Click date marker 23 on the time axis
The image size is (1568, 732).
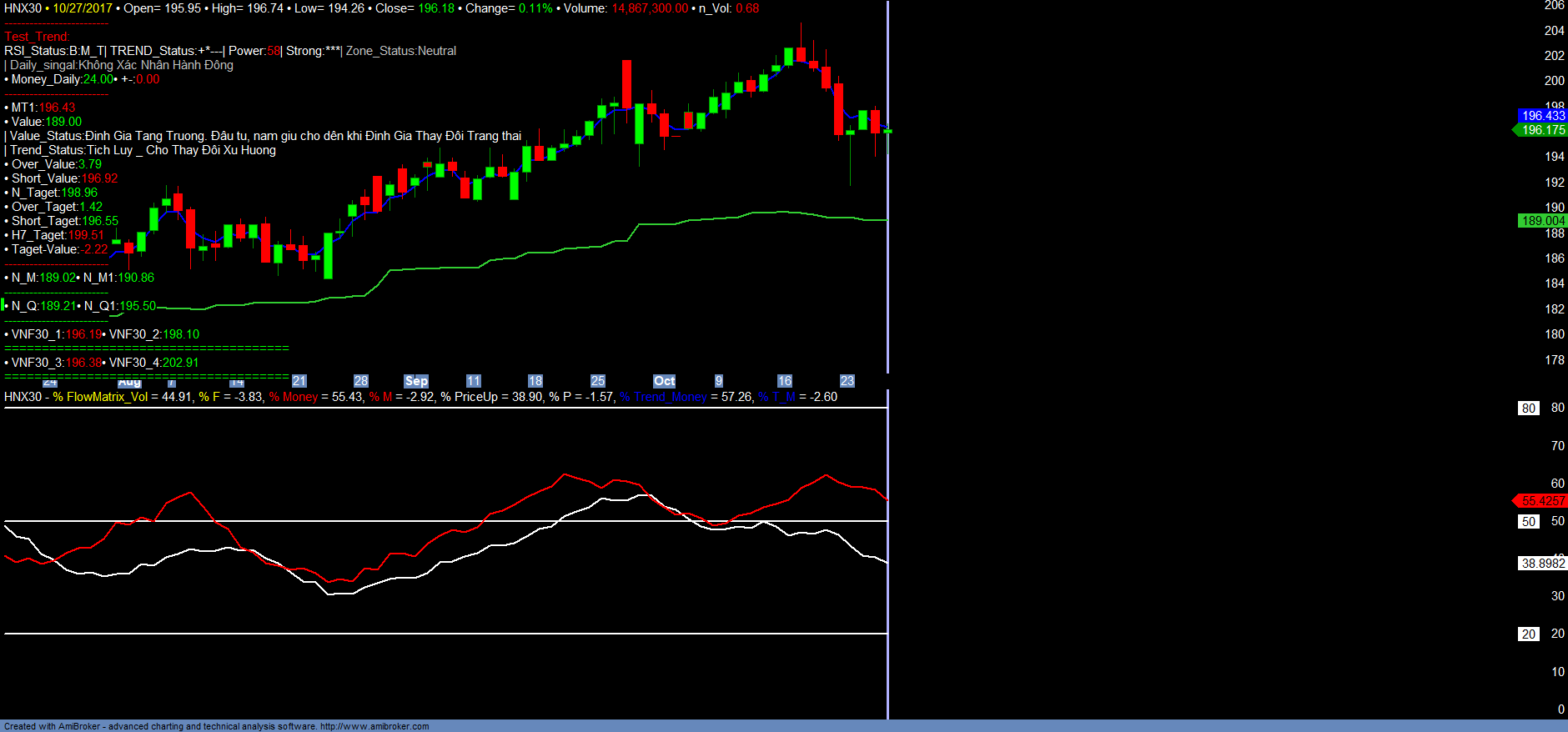(x=847, y=381)
